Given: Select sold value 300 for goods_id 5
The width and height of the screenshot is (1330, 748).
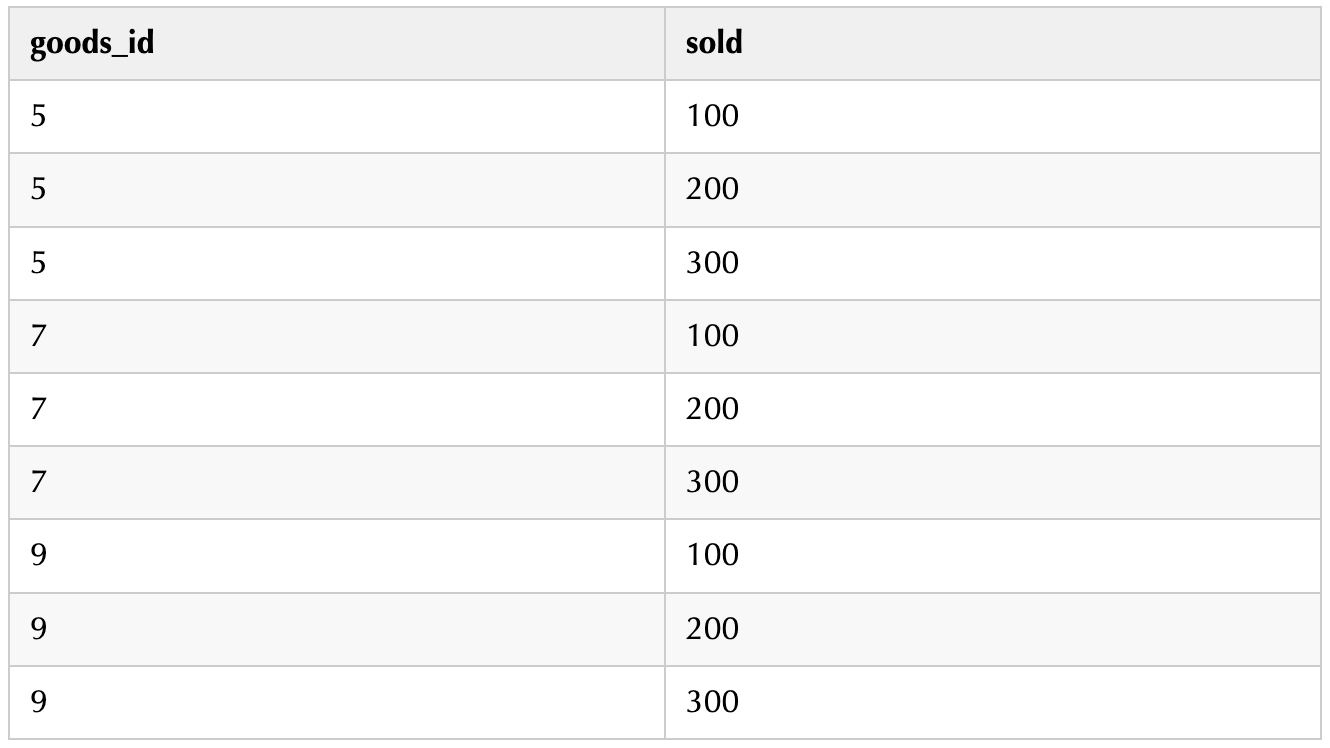Looking at the screenshot, I should pyautogui.click(x=712, y=263).
